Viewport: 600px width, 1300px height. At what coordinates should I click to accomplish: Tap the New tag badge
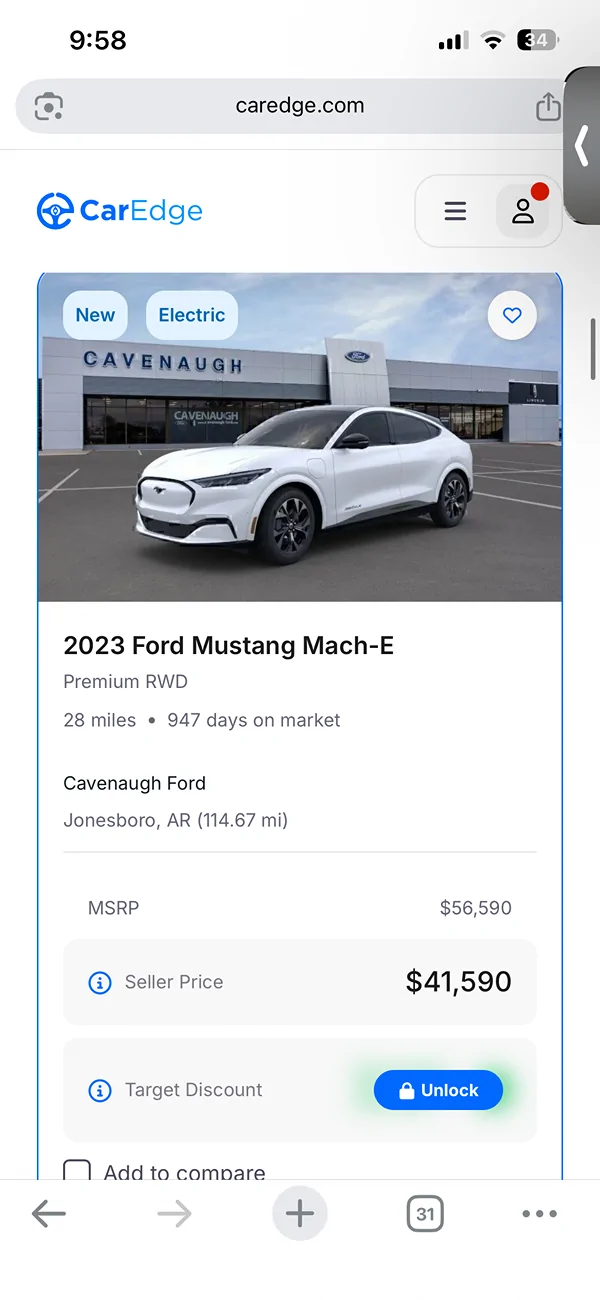(95, 315)
